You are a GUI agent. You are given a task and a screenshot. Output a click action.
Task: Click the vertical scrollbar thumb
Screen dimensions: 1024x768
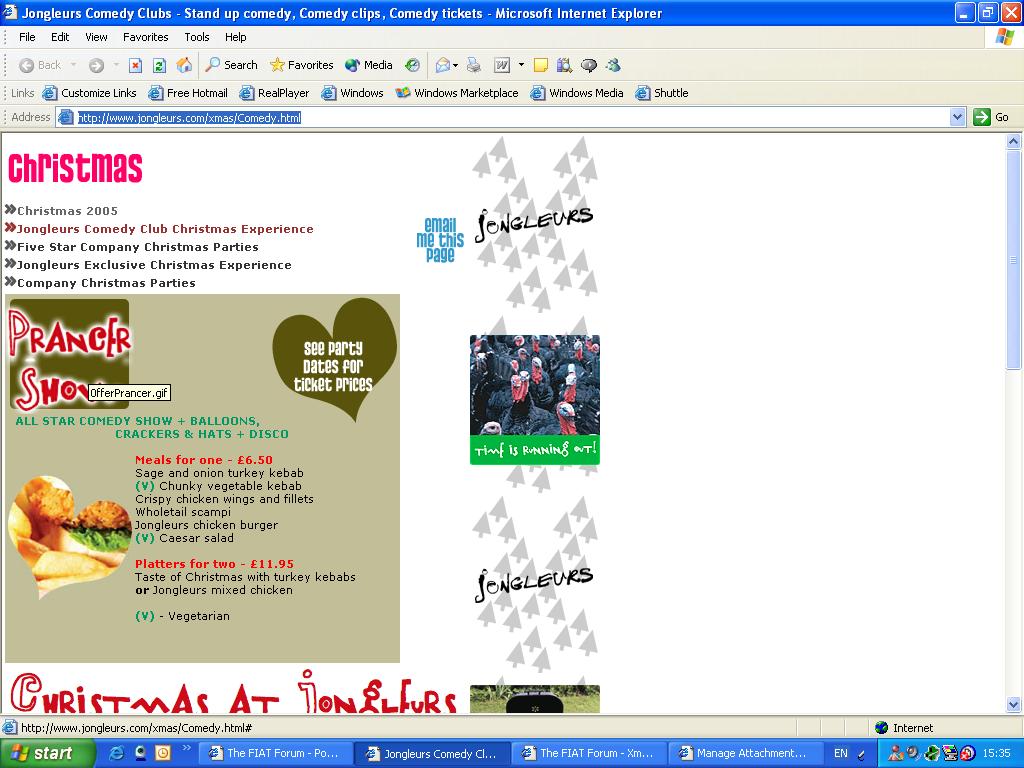click(x=1014, y=259)
